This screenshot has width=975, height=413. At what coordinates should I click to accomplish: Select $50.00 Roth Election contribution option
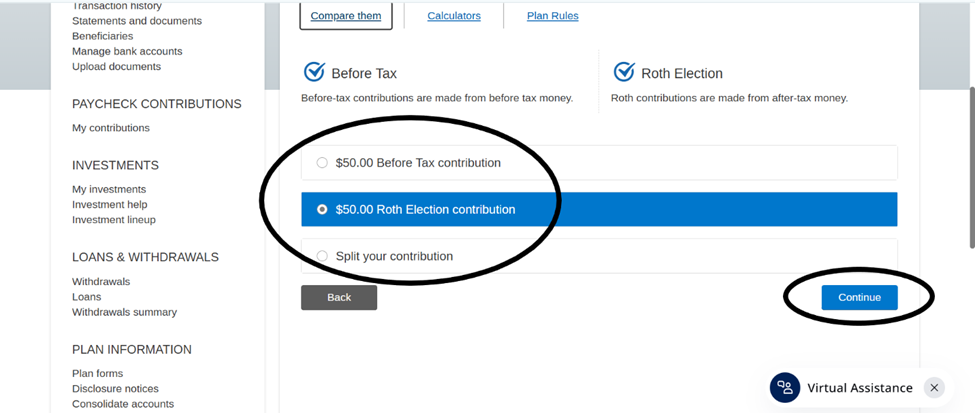(322, 210)
